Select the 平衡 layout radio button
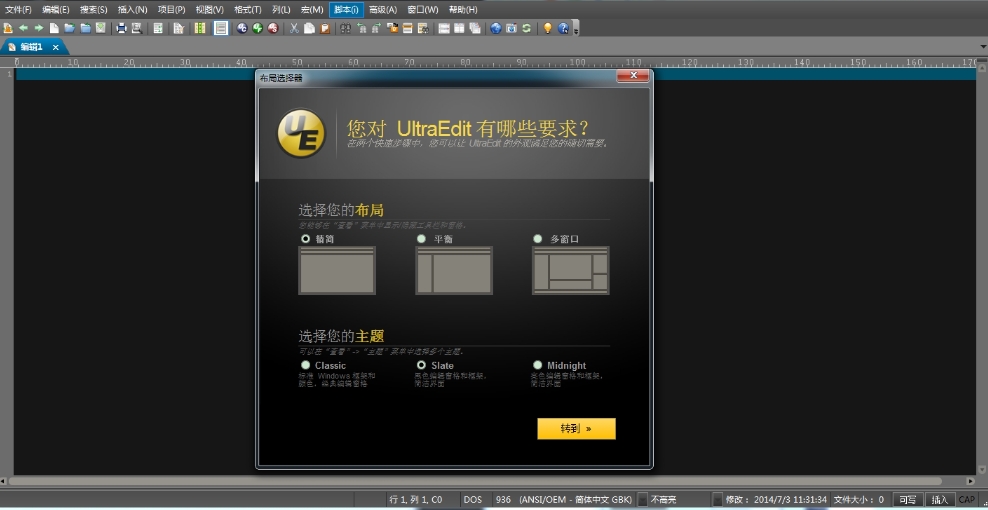988x510 pixels. click(422, 239)
